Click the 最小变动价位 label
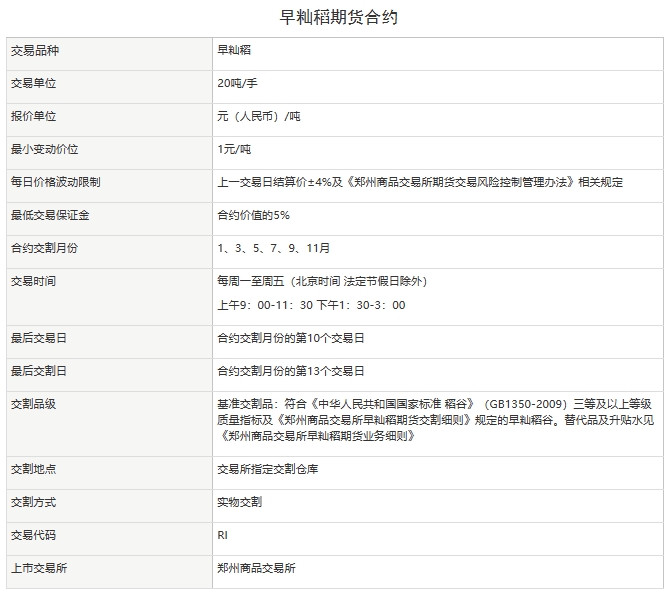Screen dimensions: 669x596 44,149
